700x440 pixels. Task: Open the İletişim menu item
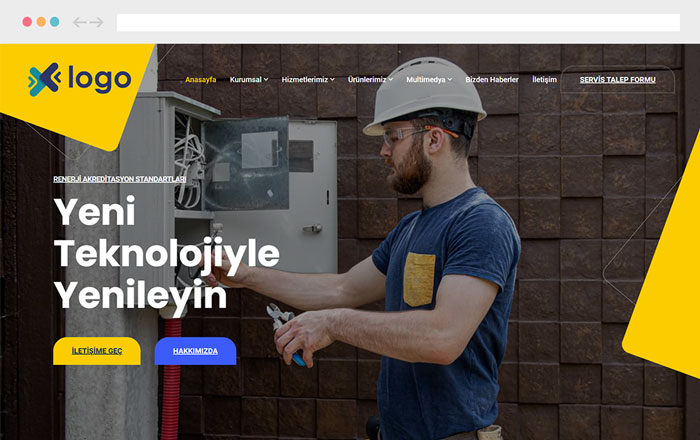(x=544, y=79)
